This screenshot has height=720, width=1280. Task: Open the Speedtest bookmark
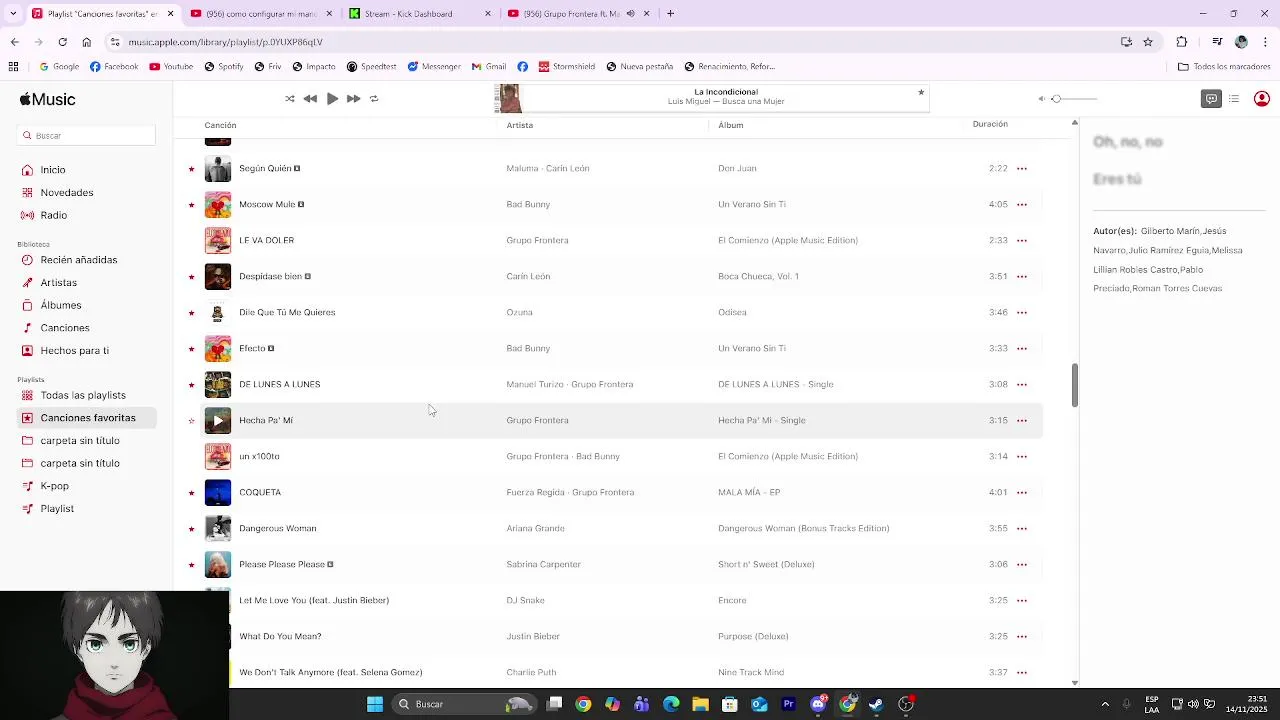click(x=372, y=67)
